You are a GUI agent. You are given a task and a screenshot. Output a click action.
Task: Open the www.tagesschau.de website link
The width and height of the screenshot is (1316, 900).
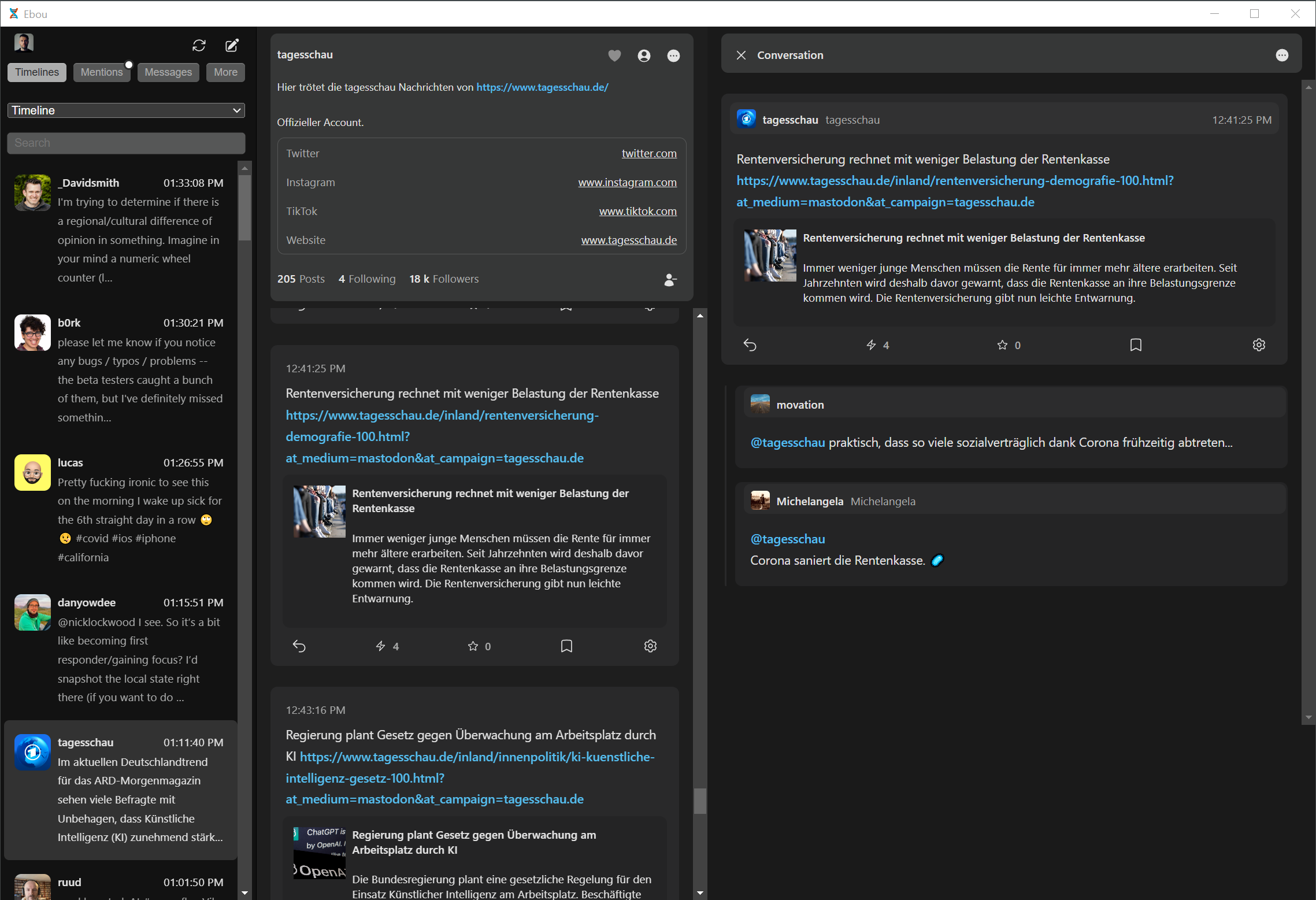629,240
